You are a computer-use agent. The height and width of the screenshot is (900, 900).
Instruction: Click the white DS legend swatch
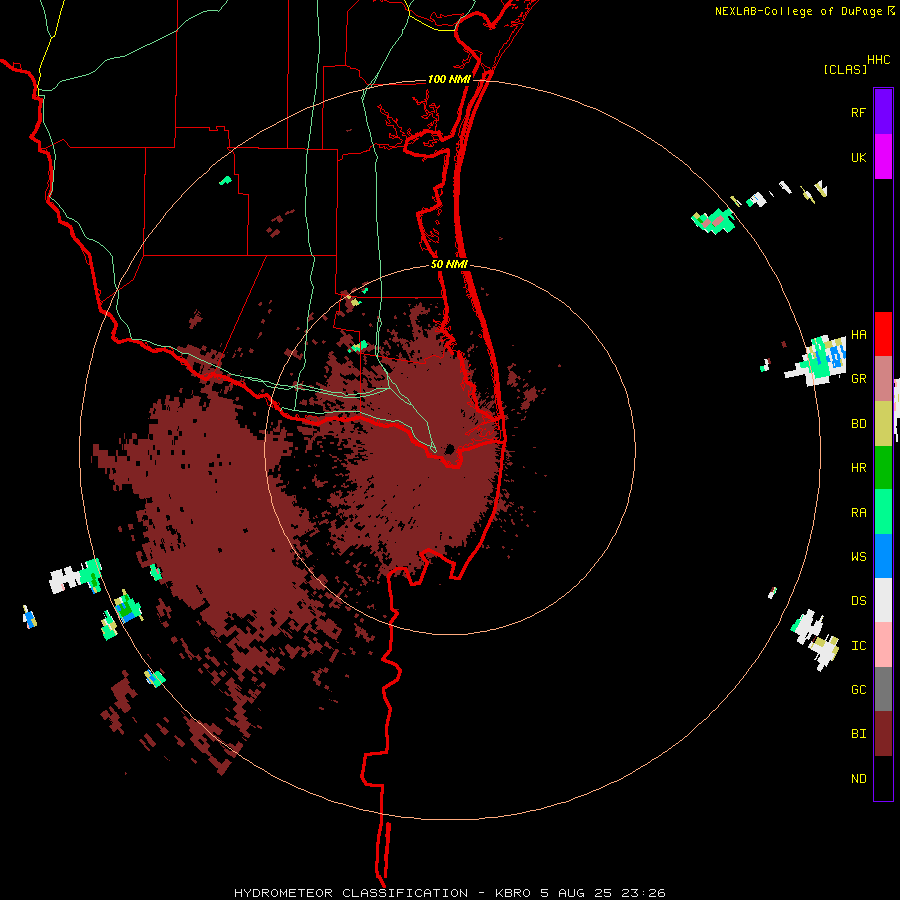pos(883,600)
